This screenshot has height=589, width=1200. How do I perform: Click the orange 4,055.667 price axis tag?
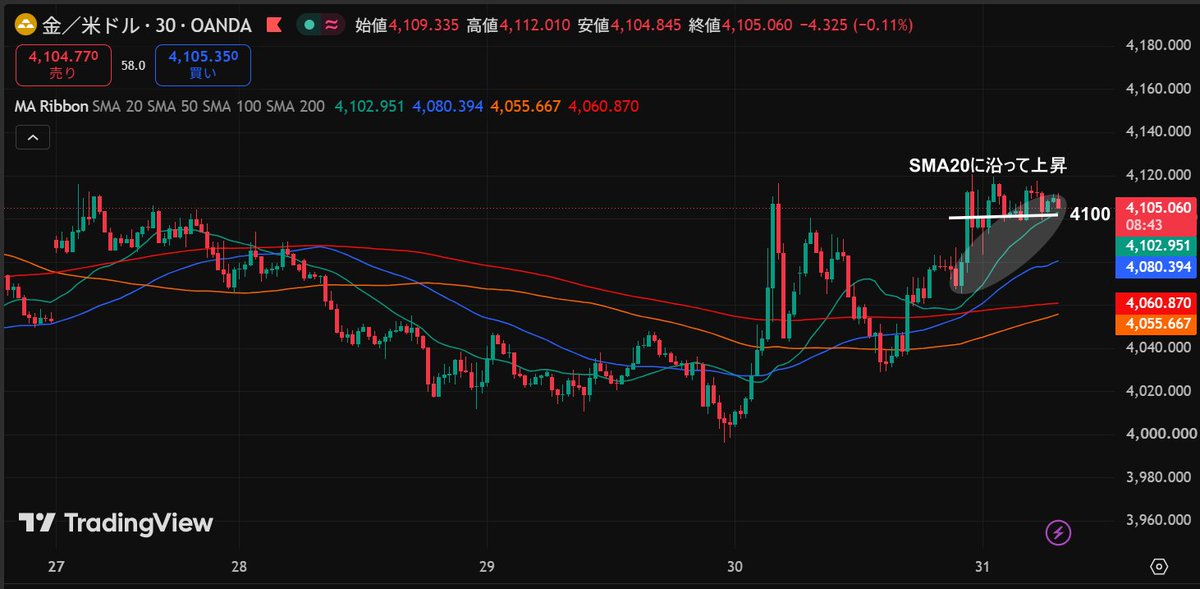point(1157,323)
